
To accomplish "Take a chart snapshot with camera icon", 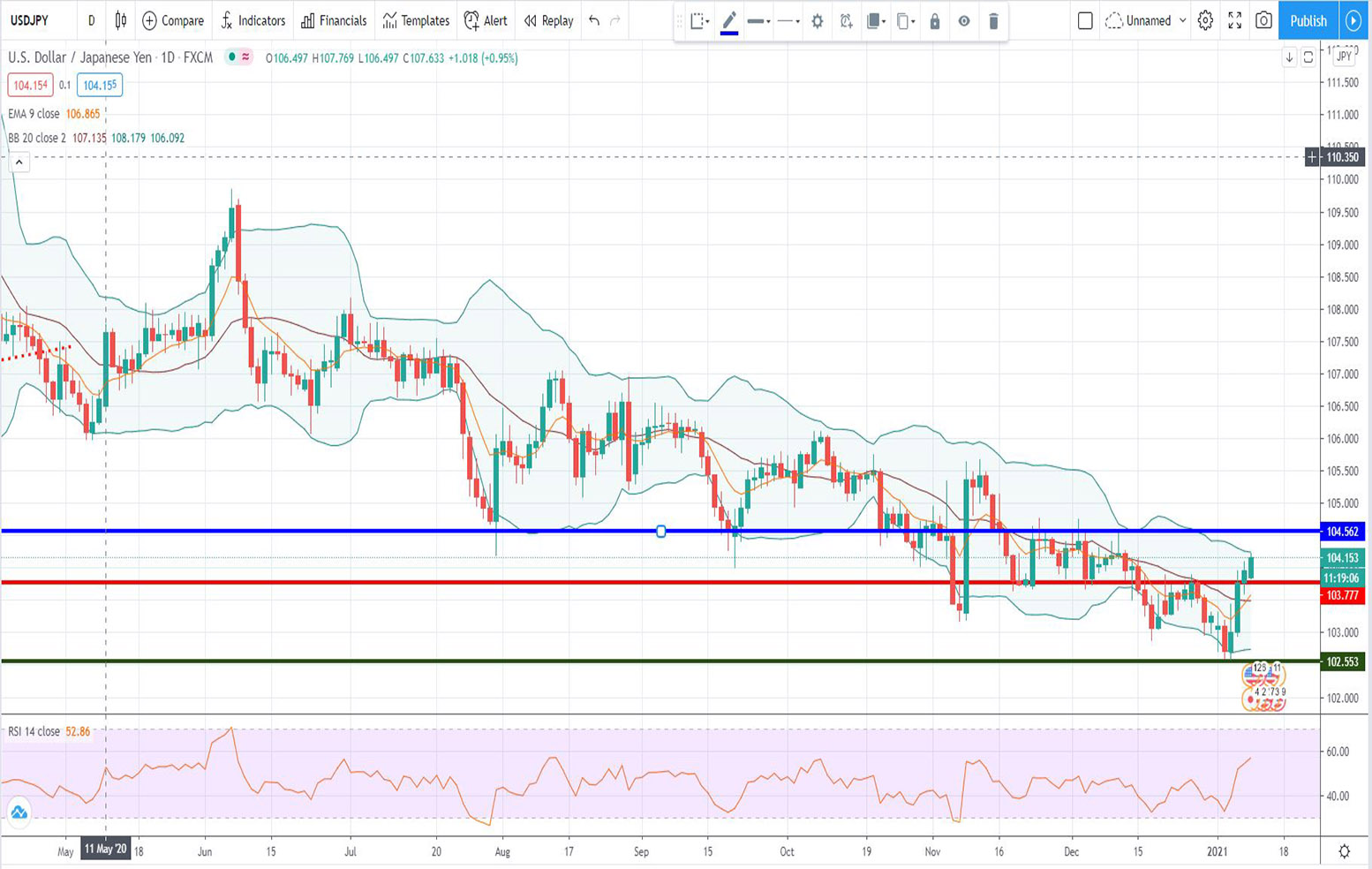I will coord(1263,20).
